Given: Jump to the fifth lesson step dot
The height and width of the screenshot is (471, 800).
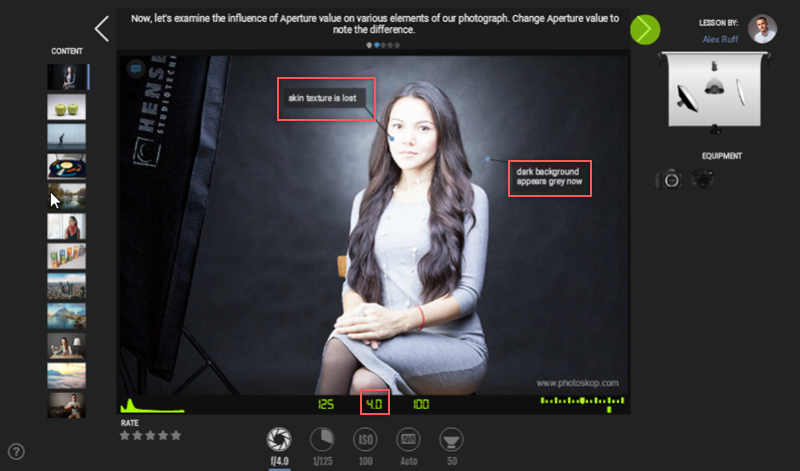Looking at the screenshot, I should coord(397,45).
